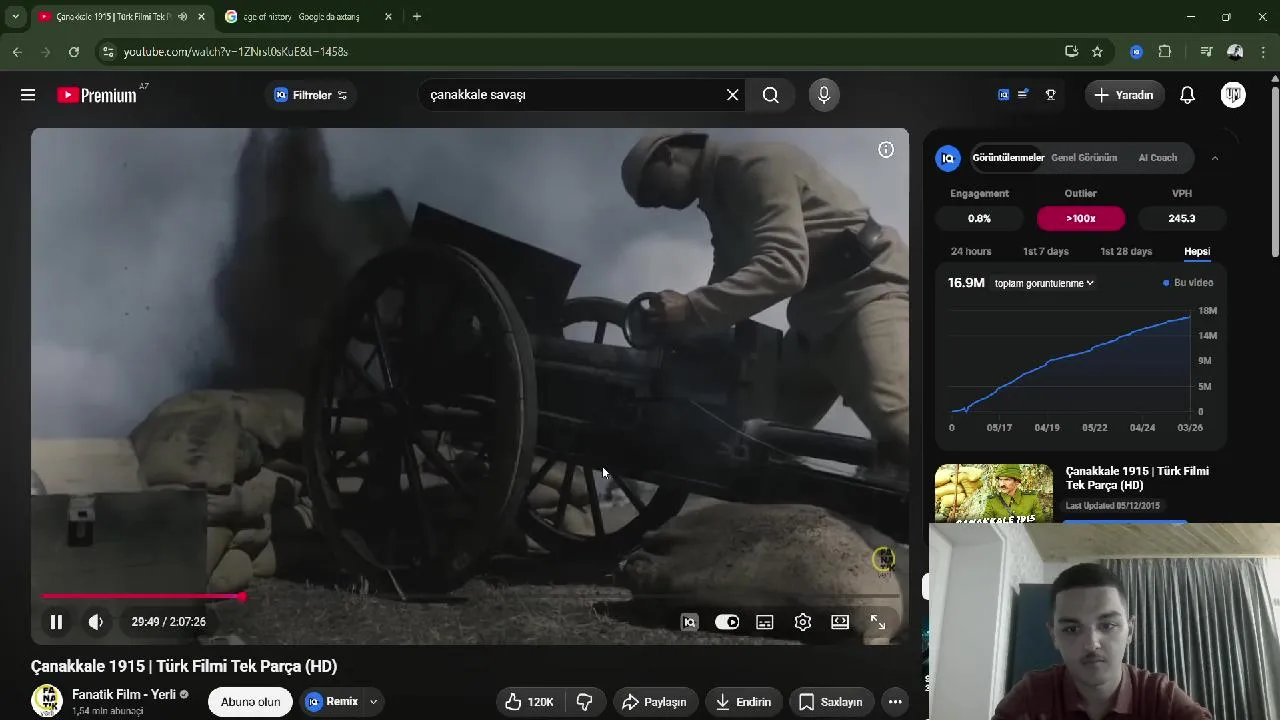The image size is (1280, 720).
Task: Turn on subtitles in the player
Action: [x=765, y=622]
